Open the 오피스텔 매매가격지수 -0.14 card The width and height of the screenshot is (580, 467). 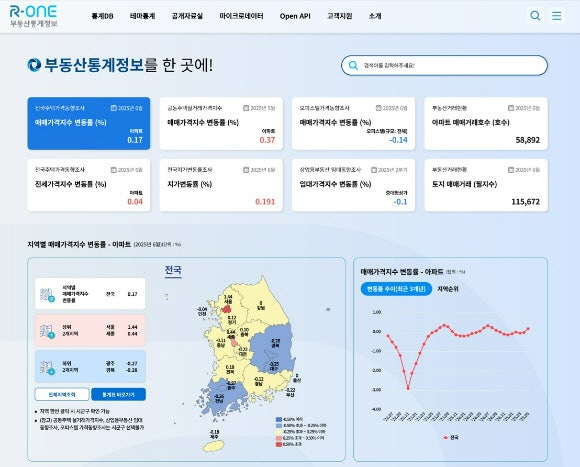pos(353,123)
